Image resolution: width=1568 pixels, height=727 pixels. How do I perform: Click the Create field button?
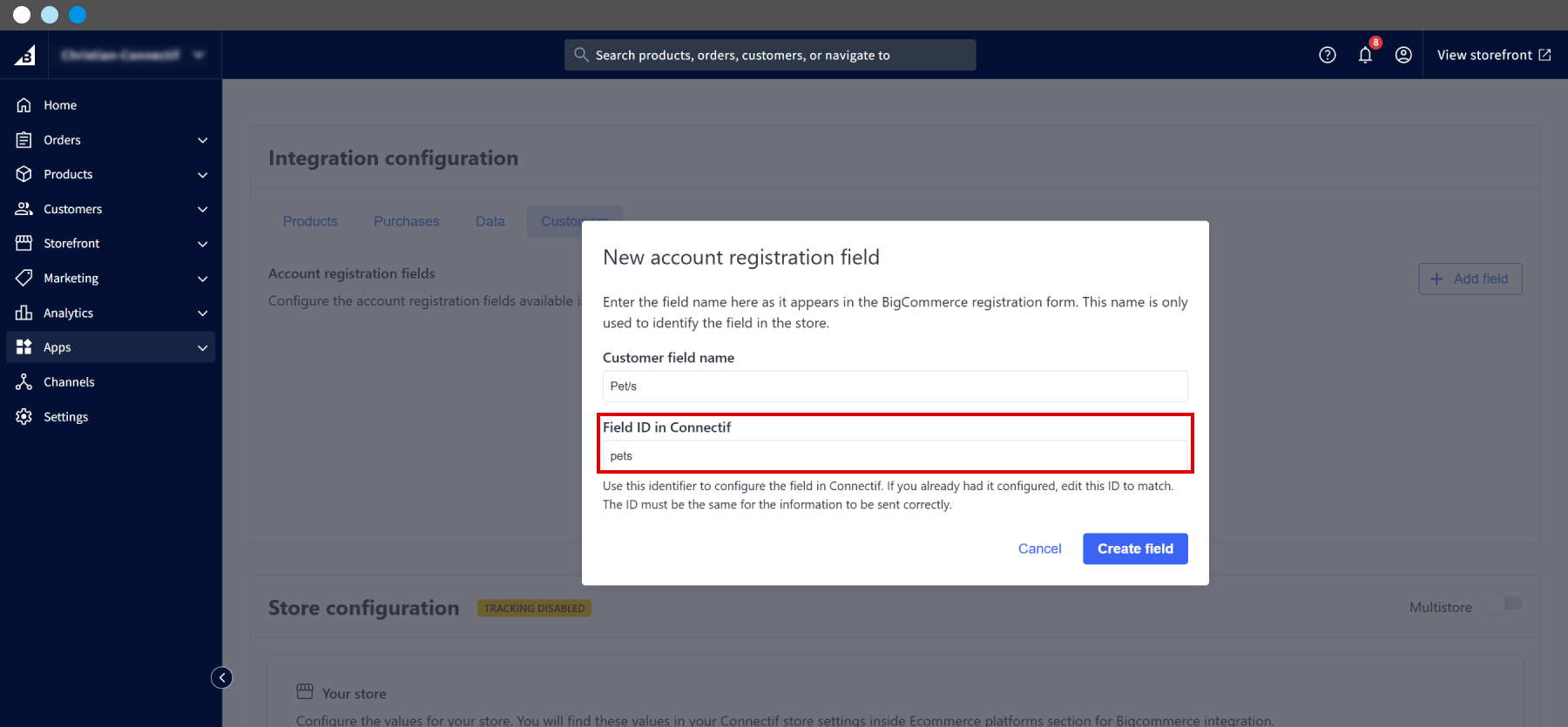tap(1134, 549)
